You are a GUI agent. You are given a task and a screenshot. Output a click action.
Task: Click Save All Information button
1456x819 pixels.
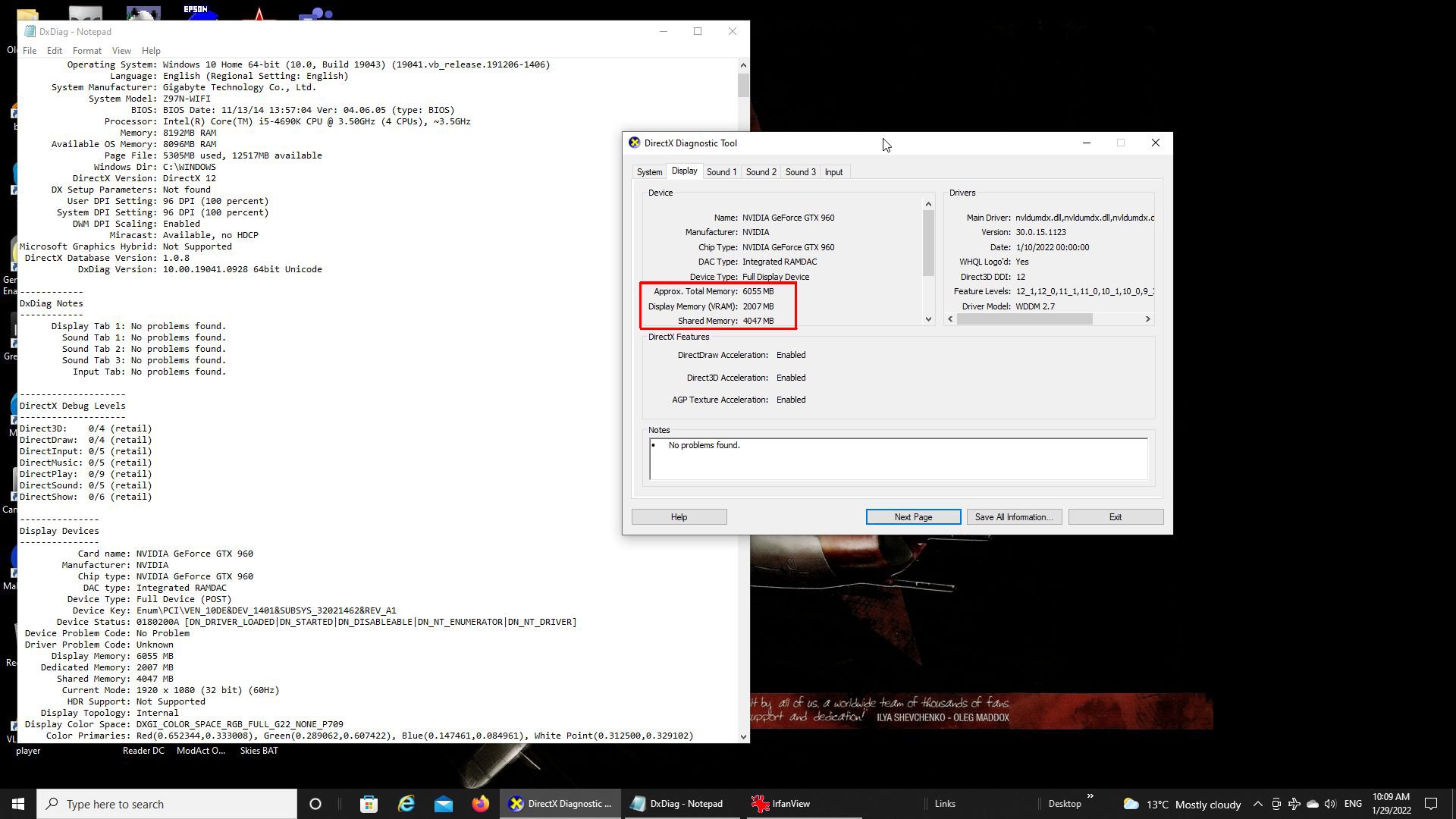(1014, 517)
